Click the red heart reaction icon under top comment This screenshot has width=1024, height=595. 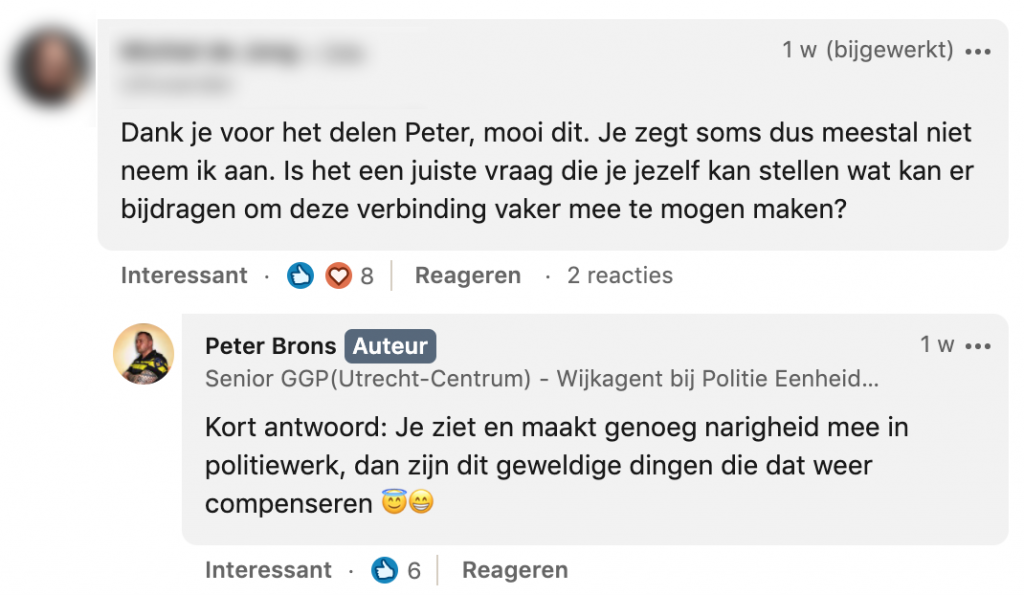pos(339,276)
